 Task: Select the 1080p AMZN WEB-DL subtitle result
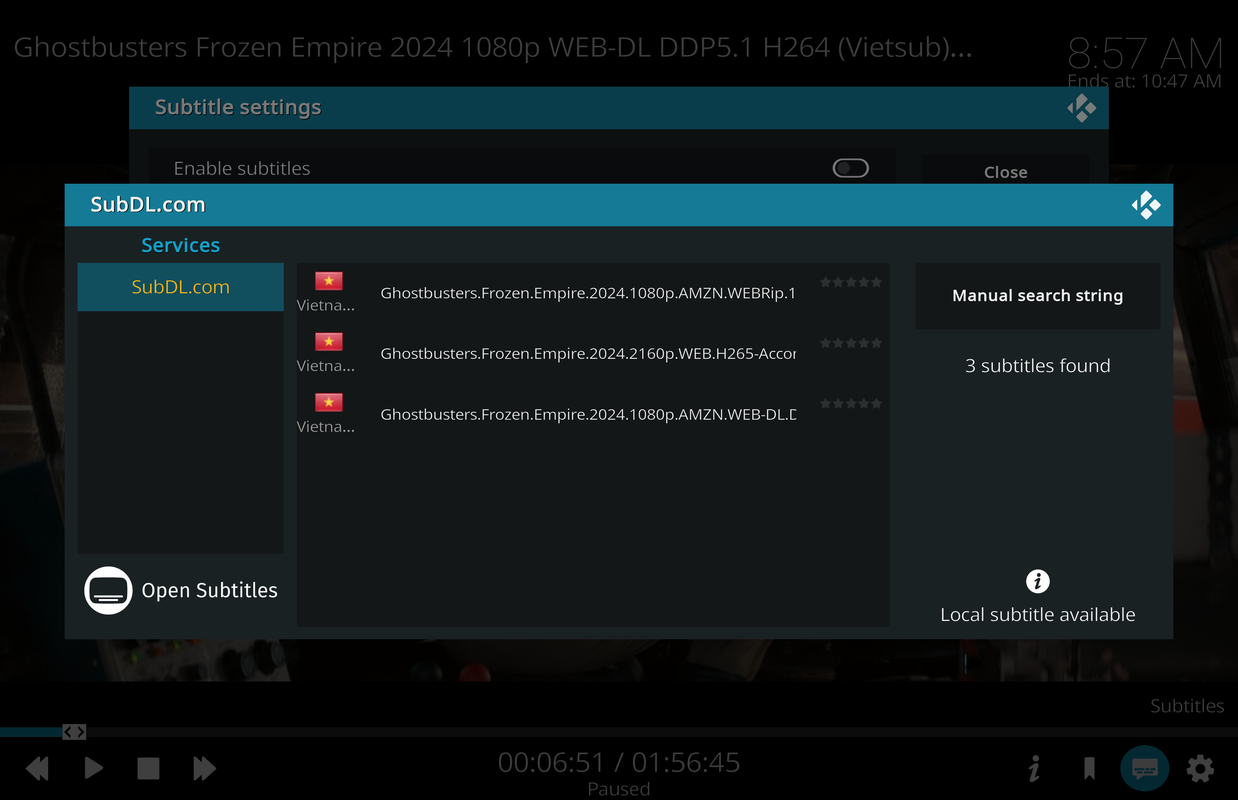(592, 415)
